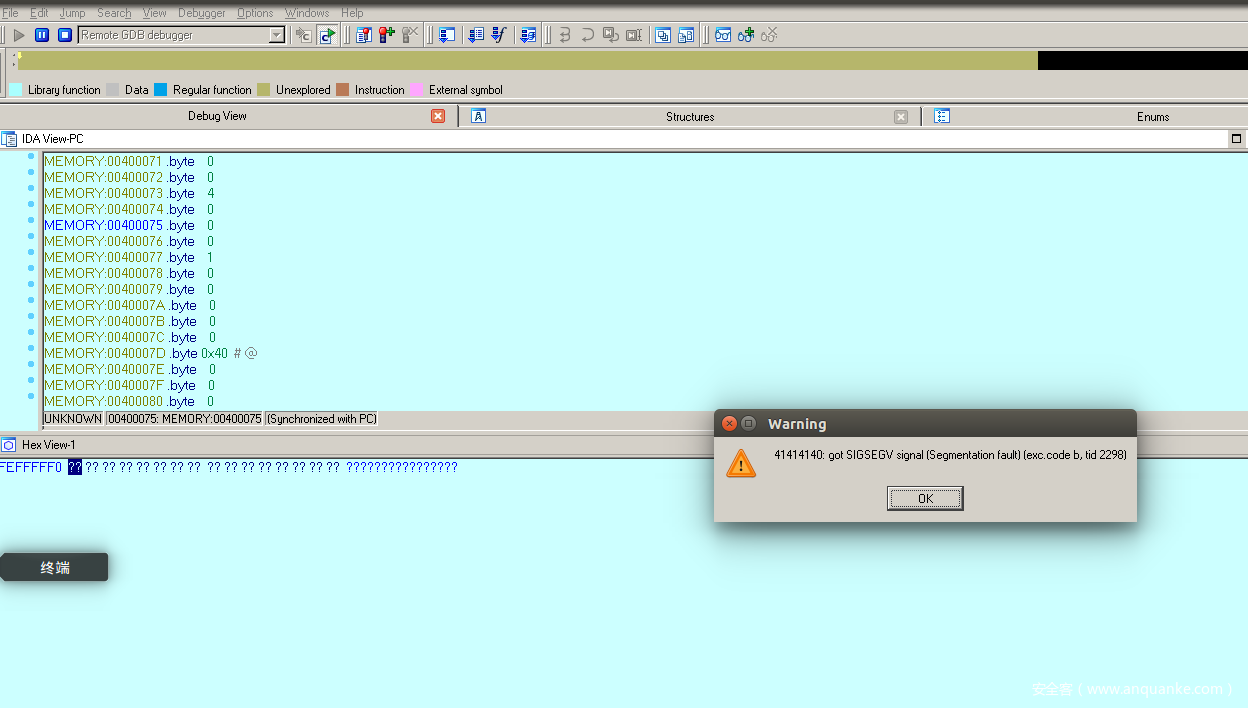
Task: Toggle breakpoint dot beside MEMORY:00400080
Action: (31, 397)
